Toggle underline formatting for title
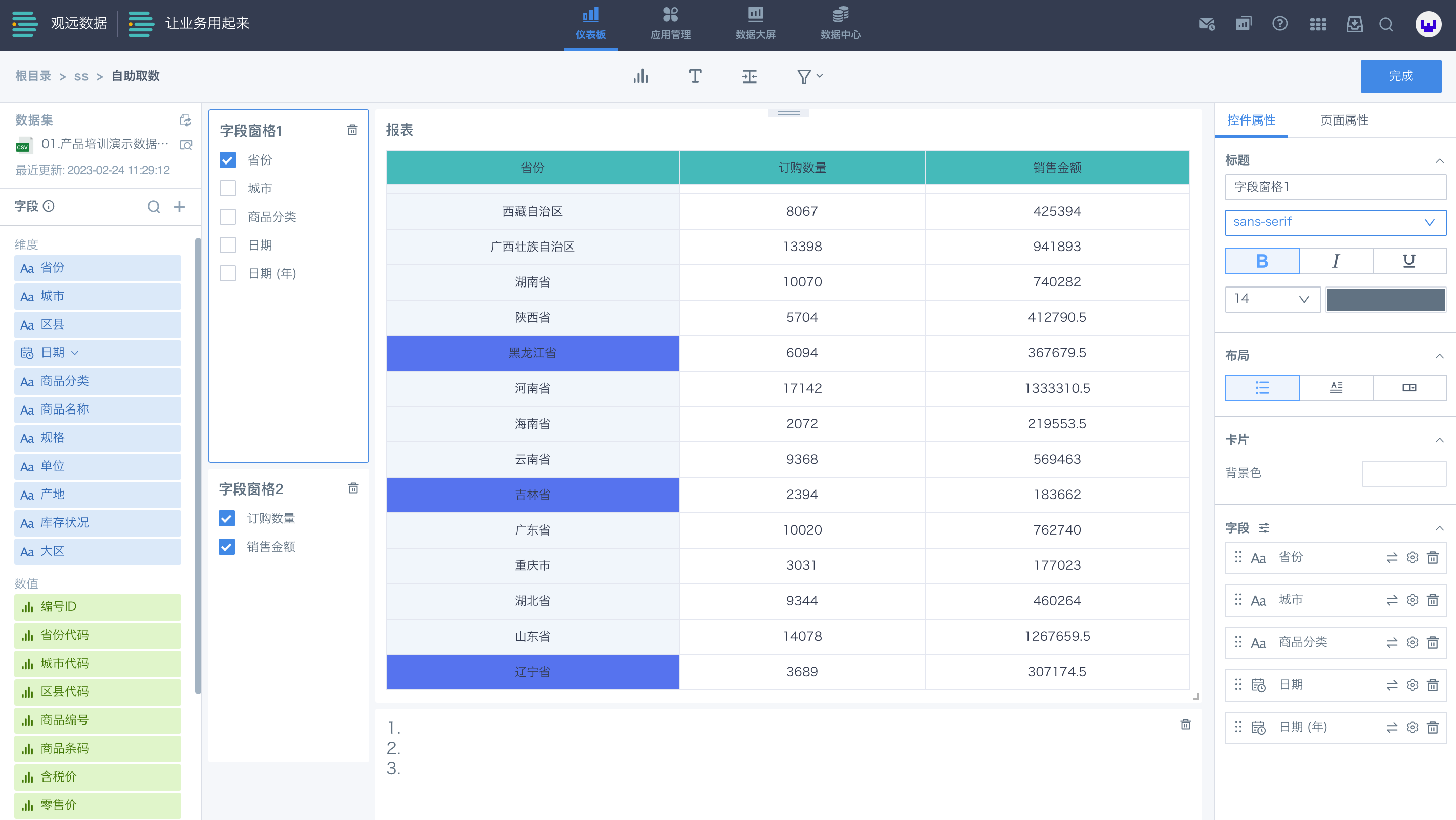This screenshot has width=1456, height=820. click(1408, 261)
